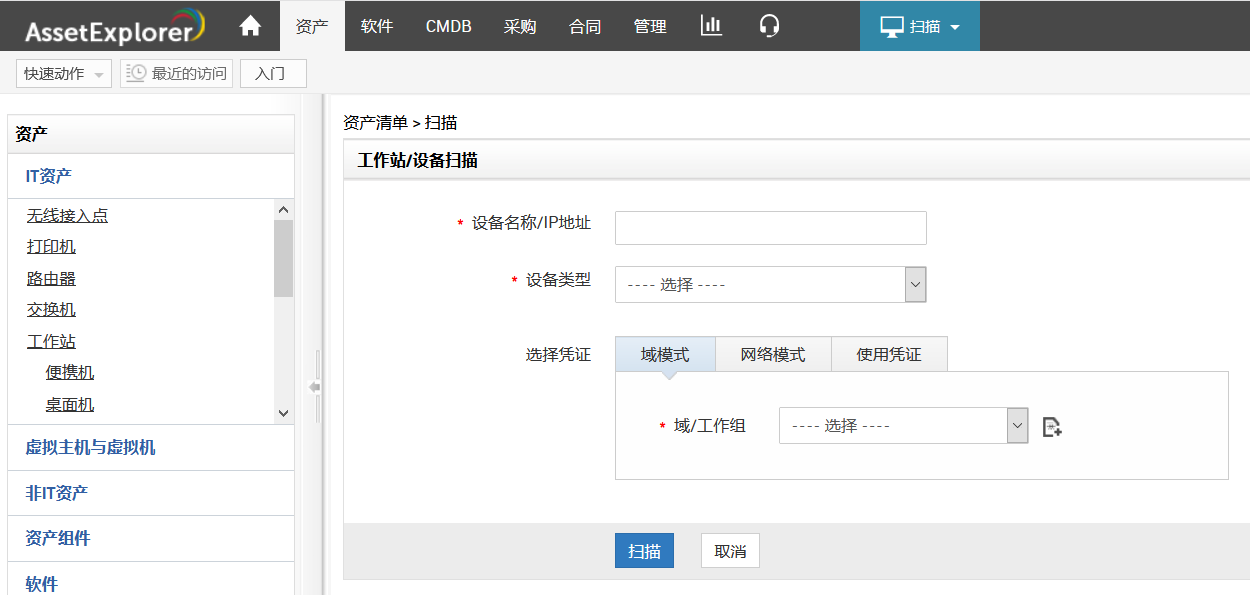1250x595 pixels.
Task: Click the 设备名称/IP地址 input field
Action: 770,228
